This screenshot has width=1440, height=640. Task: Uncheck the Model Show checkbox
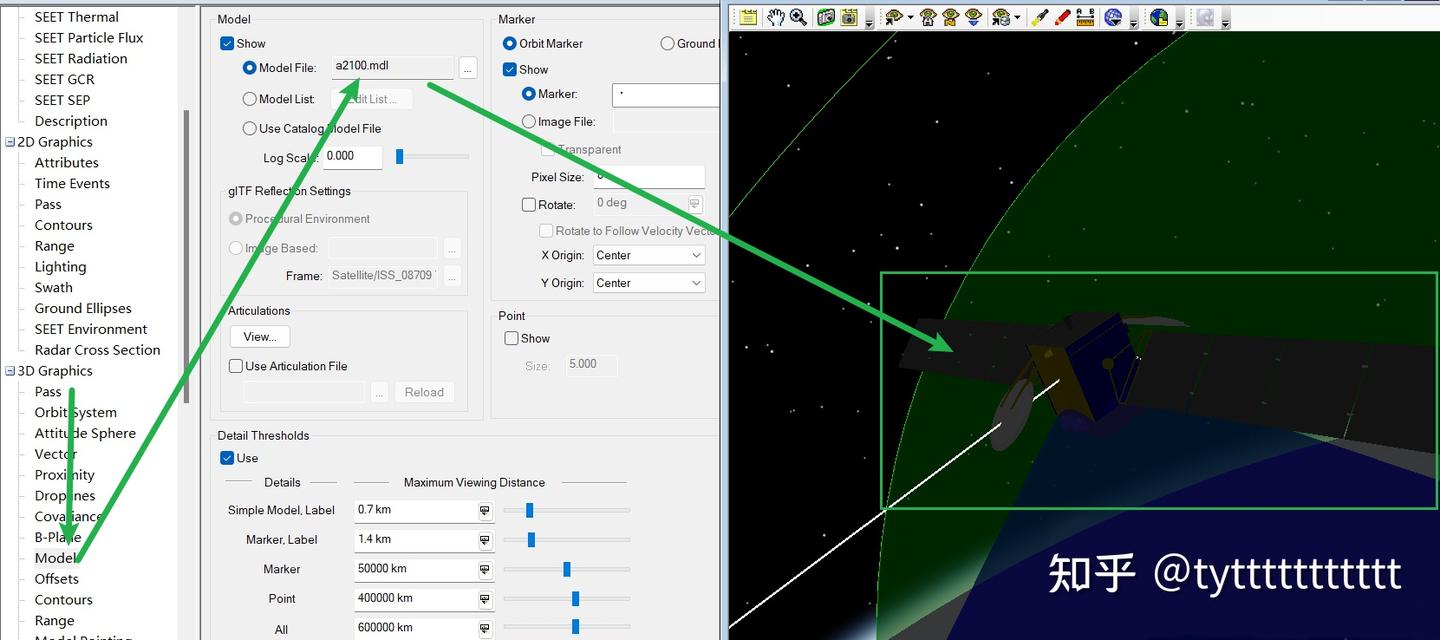(227, 44)
